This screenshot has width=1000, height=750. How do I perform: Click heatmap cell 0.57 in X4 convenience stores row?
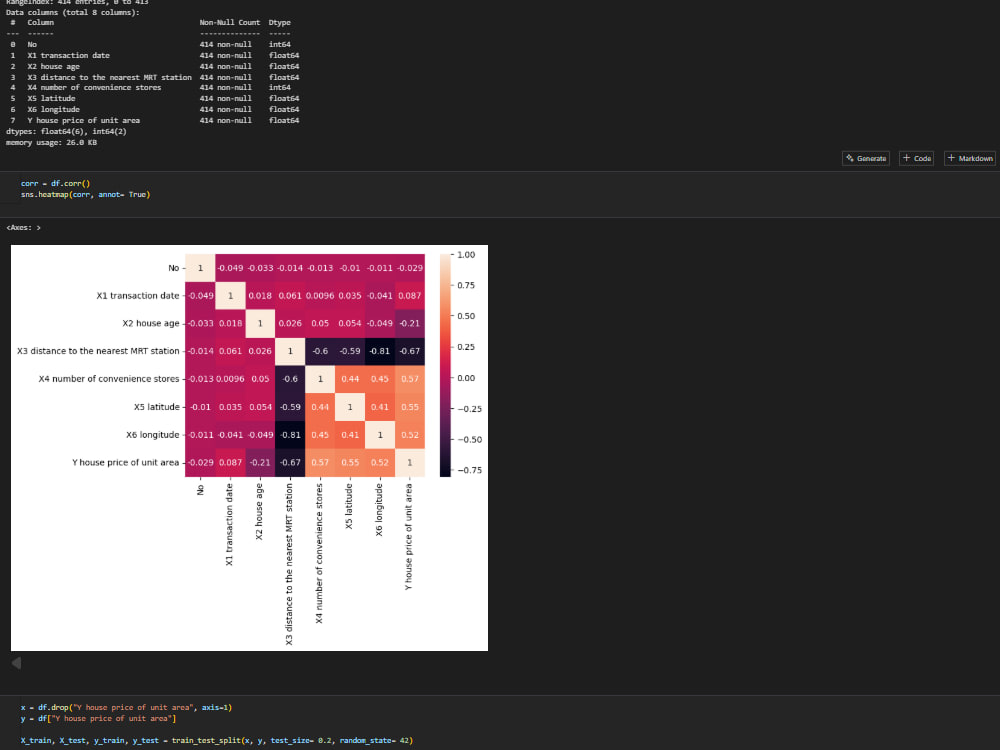pos(409,379)
